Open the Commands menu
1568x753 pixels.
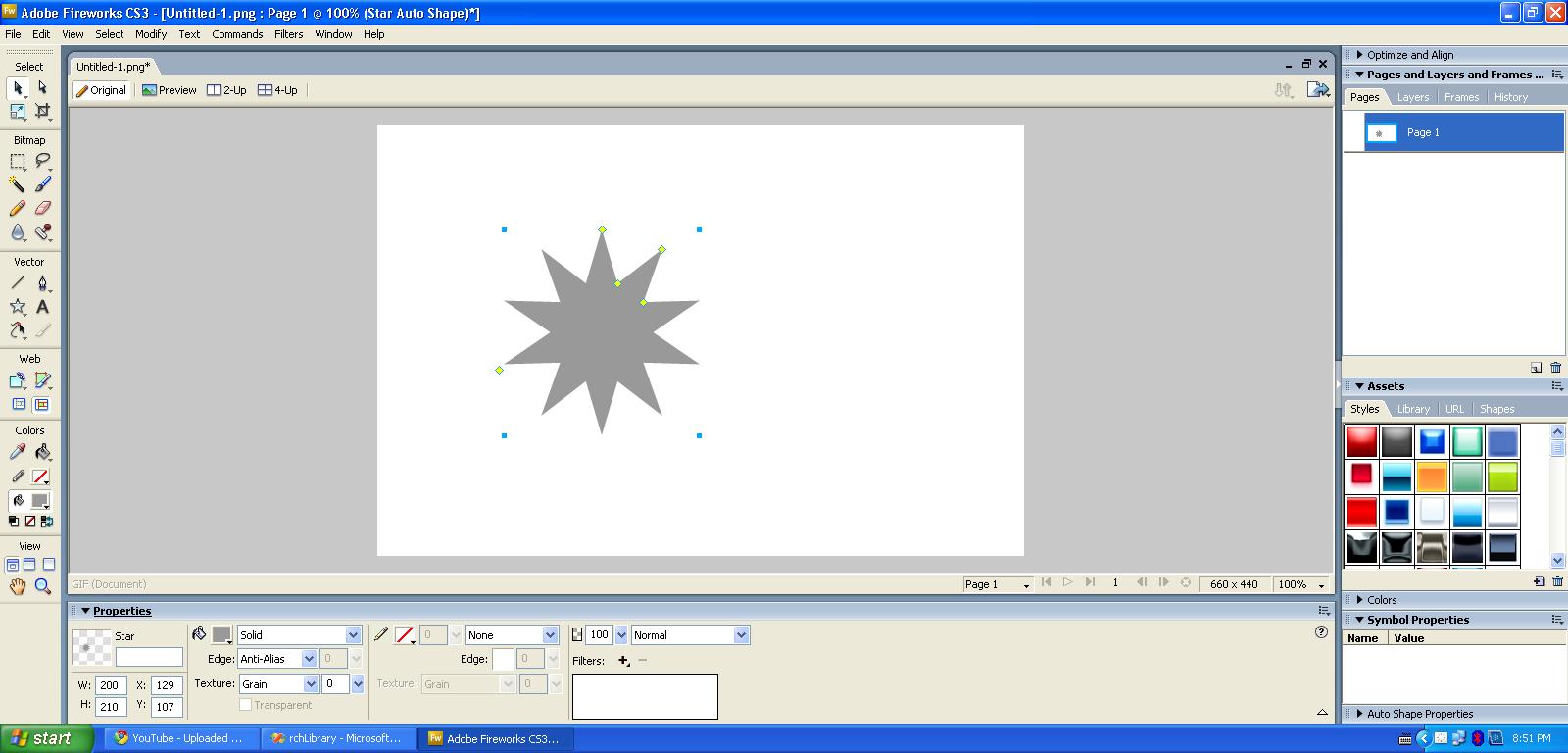pos(237,34)
